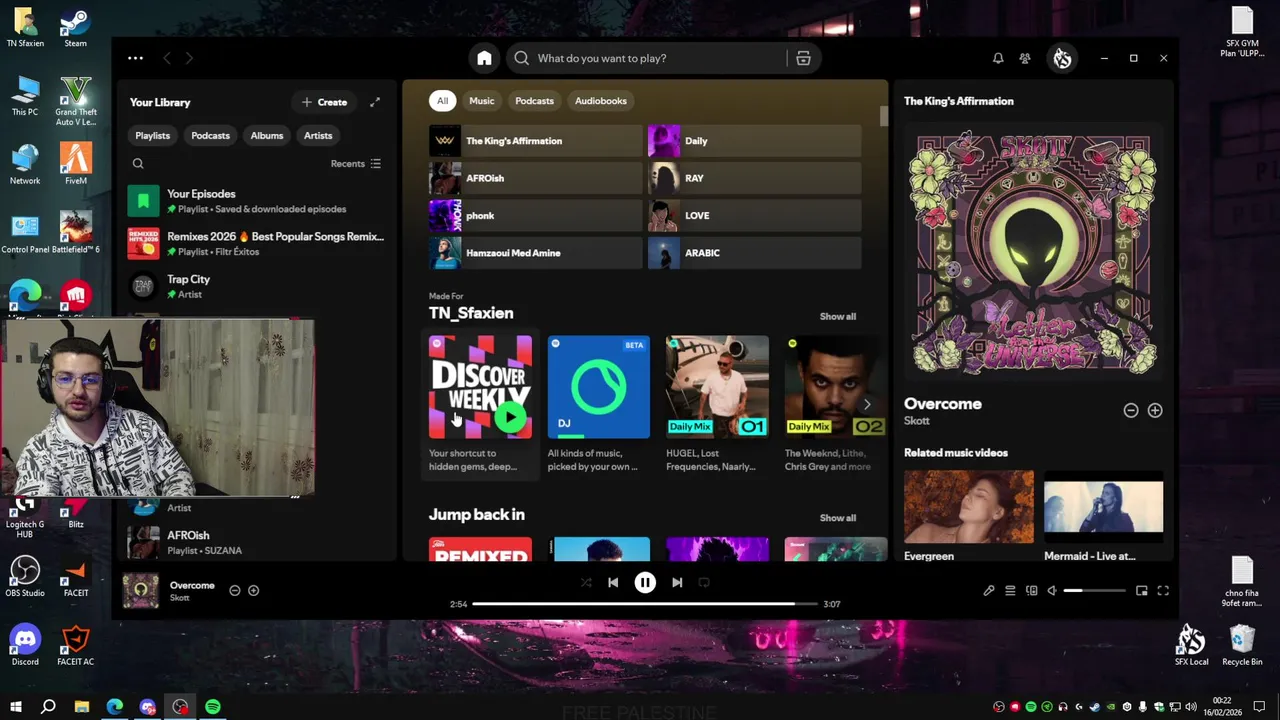Skip to the next track
Screen dimensions: 1280x720
[677, 582]
